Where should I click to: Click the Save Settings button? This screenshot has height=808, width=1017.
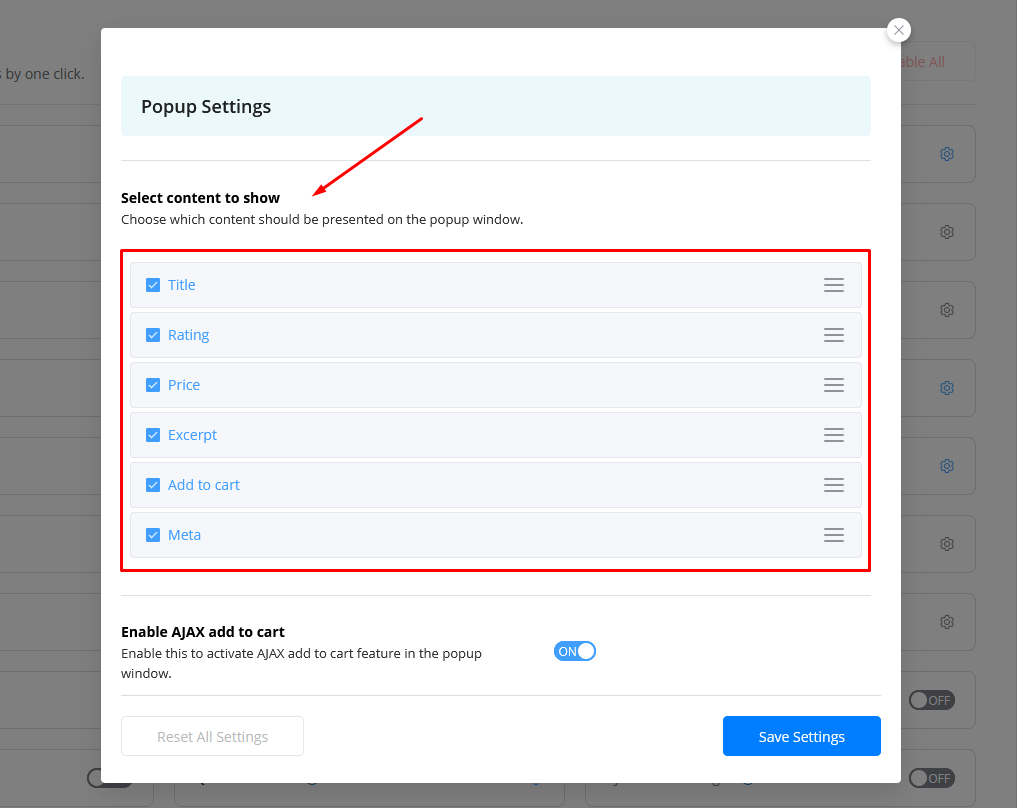801,737
